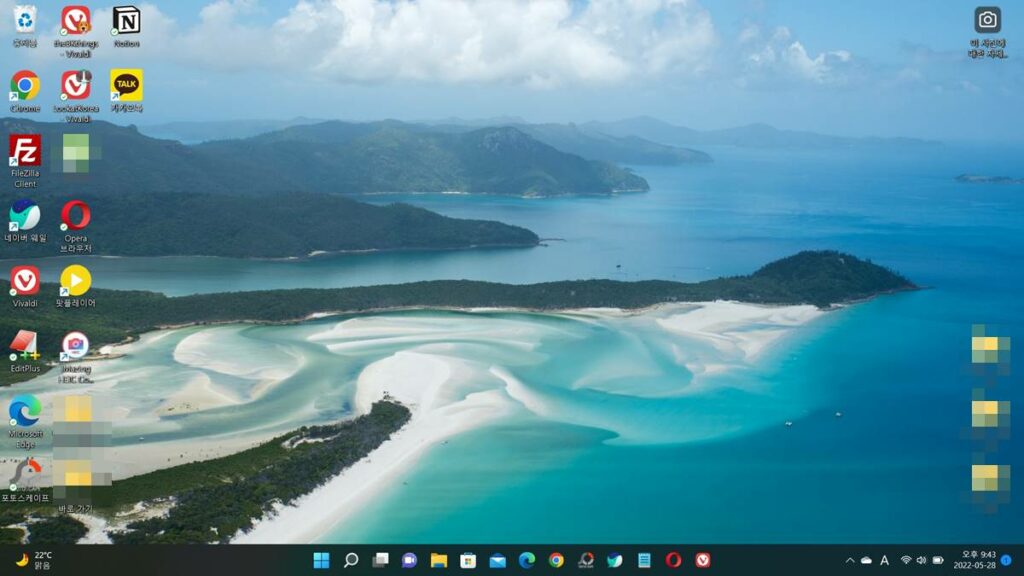Viewport: 1024px width, 576px height.
Task: Open the camera screenshot icon at top right
Action: (x=987, y=21)
